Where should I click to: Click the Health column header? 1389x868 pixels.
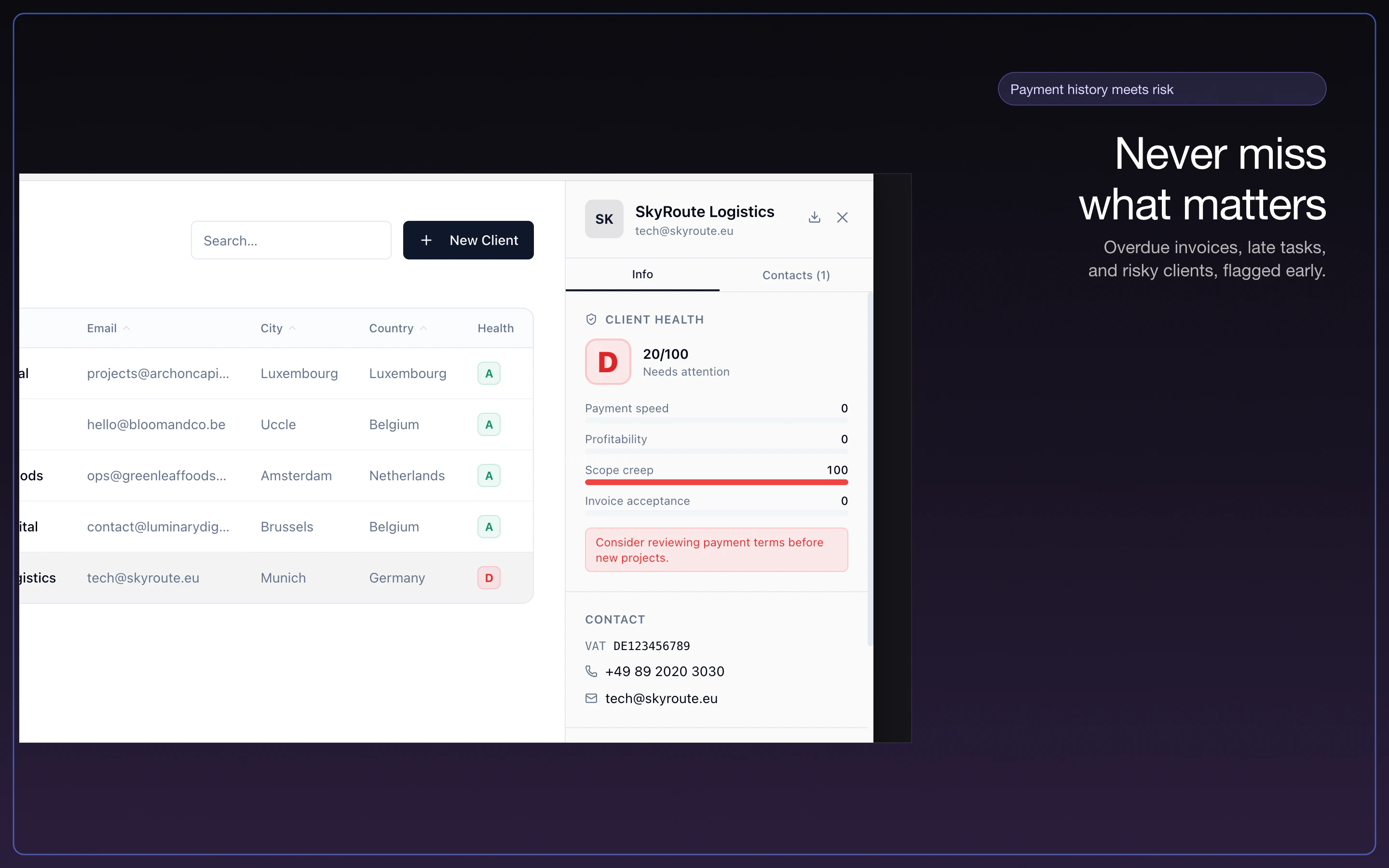click(x=495, y=328)
